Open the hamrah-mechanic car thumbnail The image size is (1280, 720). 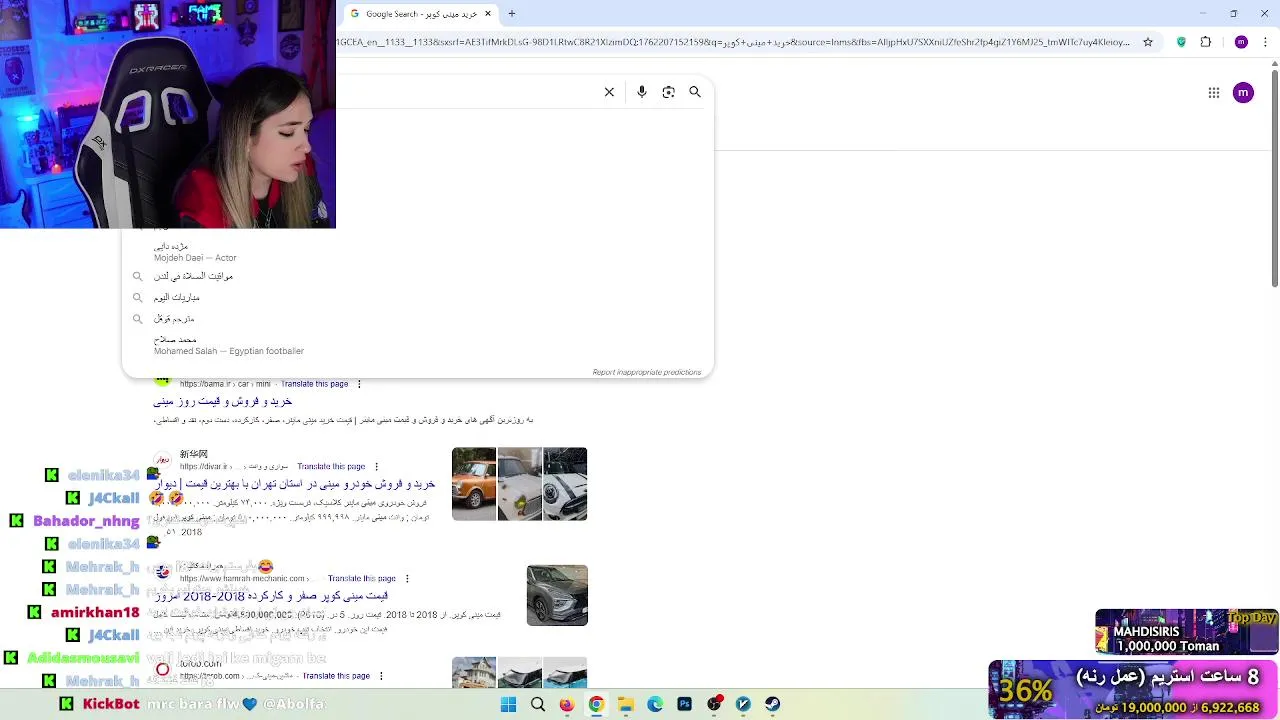coord(557,595)
